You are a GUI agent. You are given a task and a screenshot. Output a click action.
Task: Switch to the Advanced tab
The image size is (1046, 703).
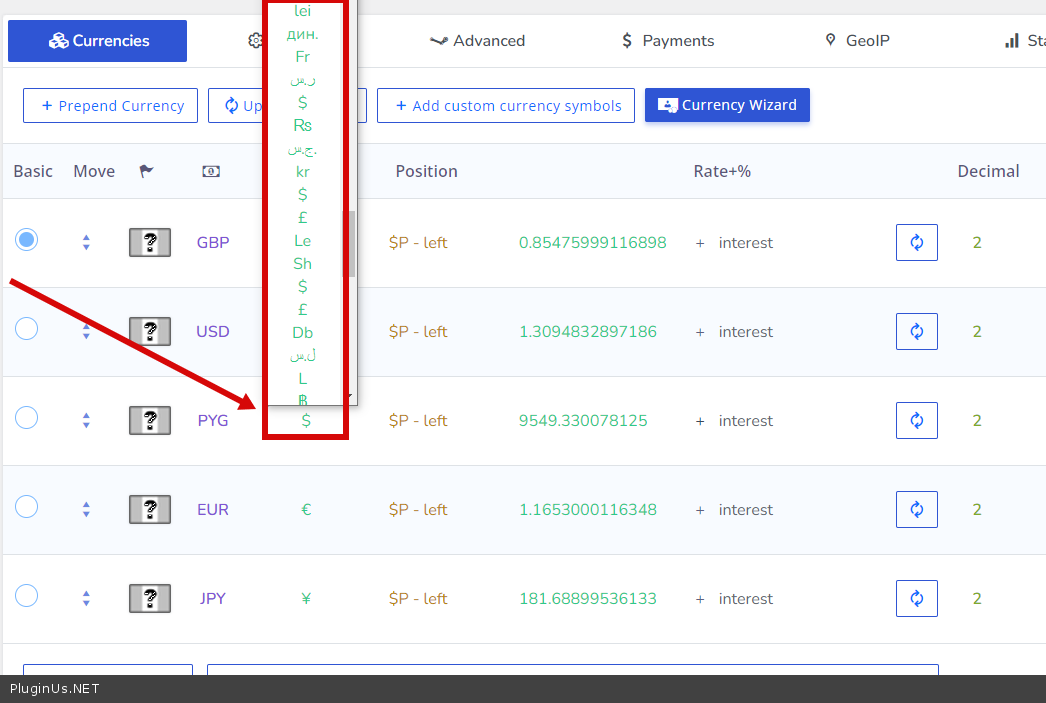(x=477, y=41)
